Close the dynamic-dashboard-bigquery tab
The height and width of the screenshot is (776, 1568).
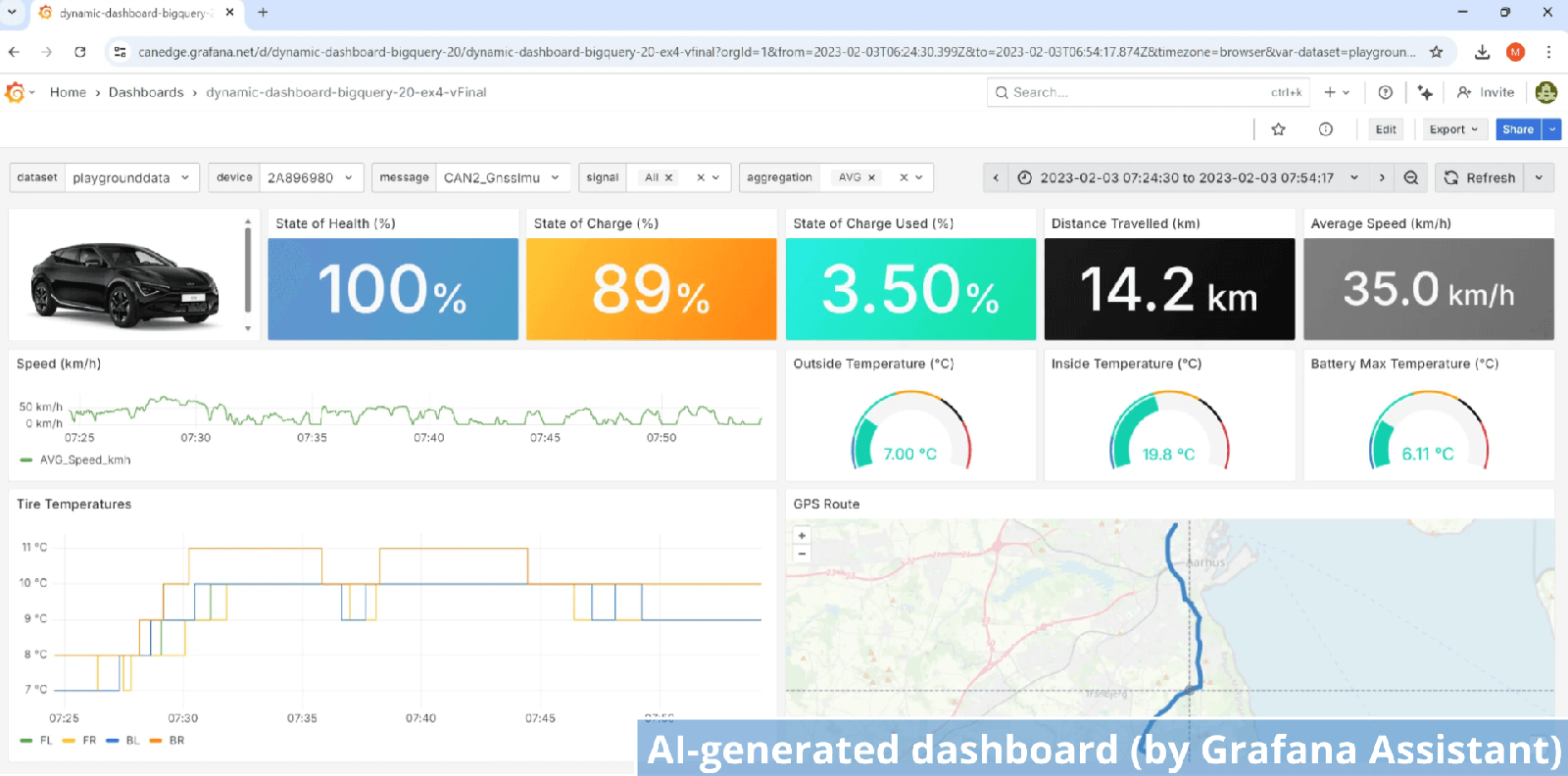pos(229,13)
